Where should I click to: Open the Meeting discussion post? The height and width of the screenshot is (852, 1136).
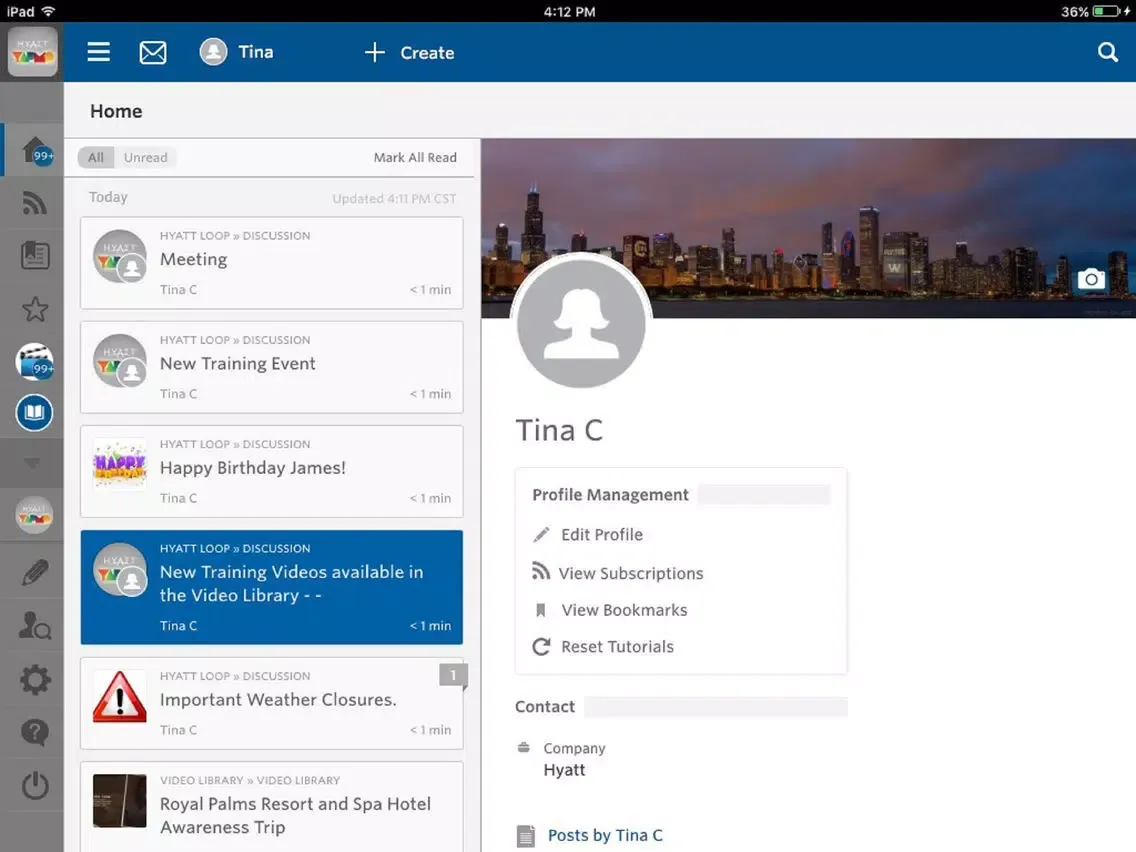272,263
